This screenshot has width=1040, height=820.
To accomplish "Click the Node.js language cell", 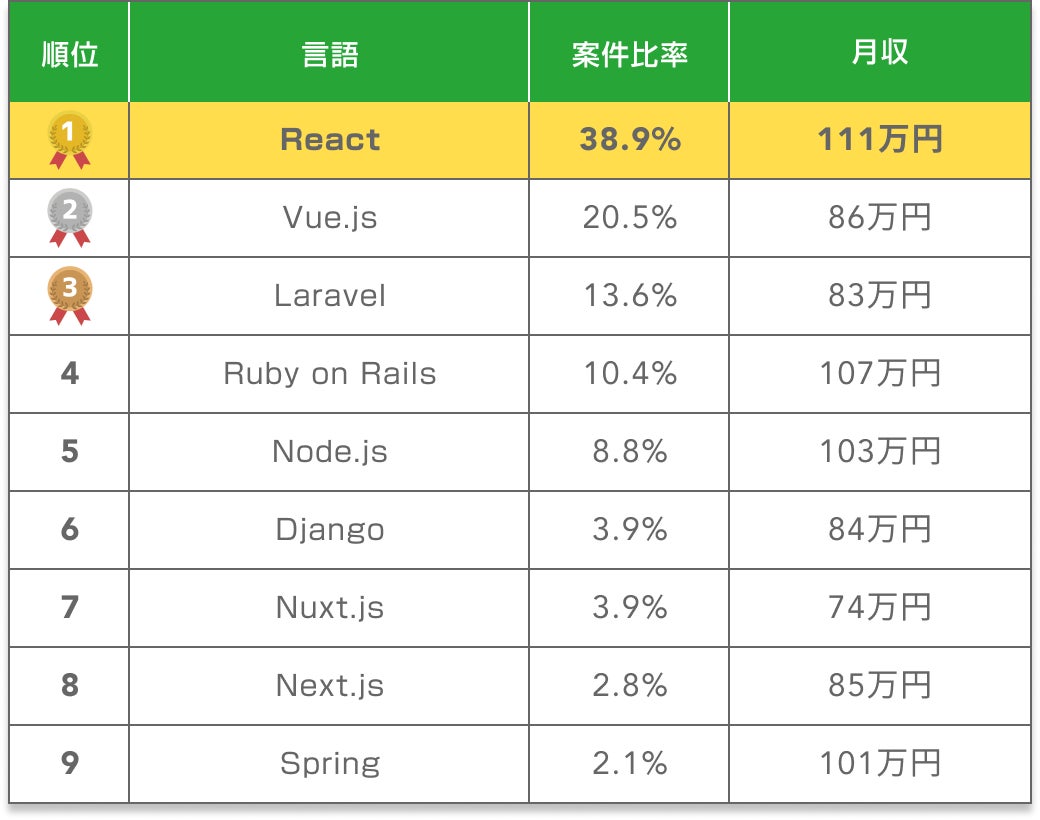I will click(x=329, y=452).
